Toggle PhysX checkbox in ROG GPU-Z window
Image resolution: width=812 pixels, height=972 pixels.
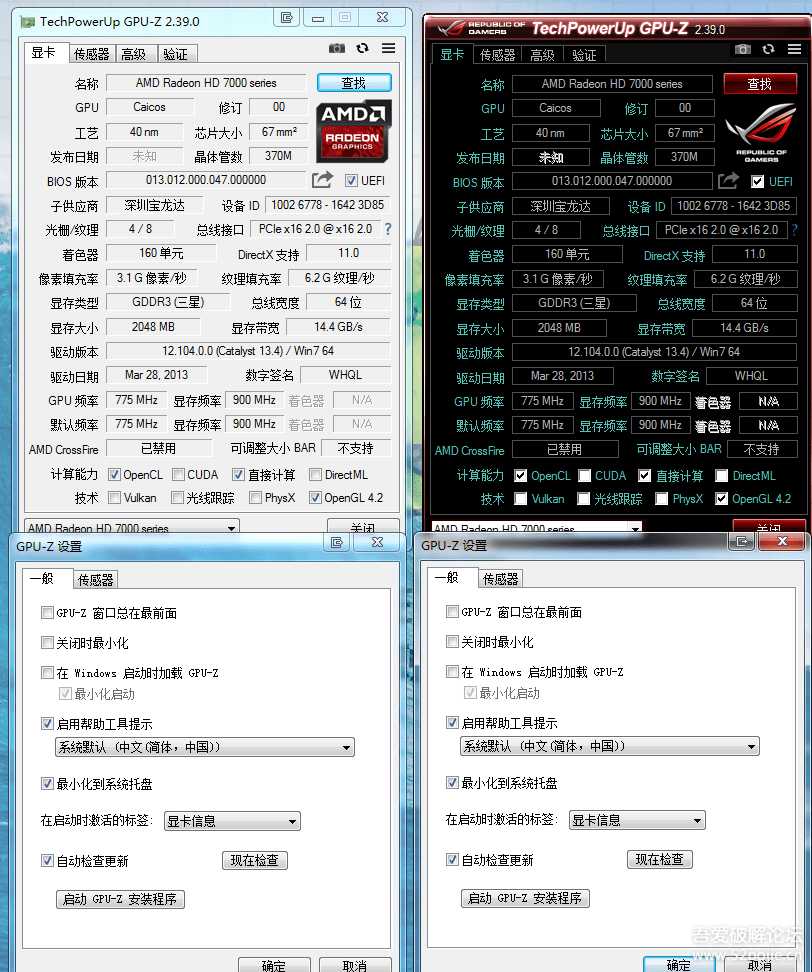click(661, 498)
